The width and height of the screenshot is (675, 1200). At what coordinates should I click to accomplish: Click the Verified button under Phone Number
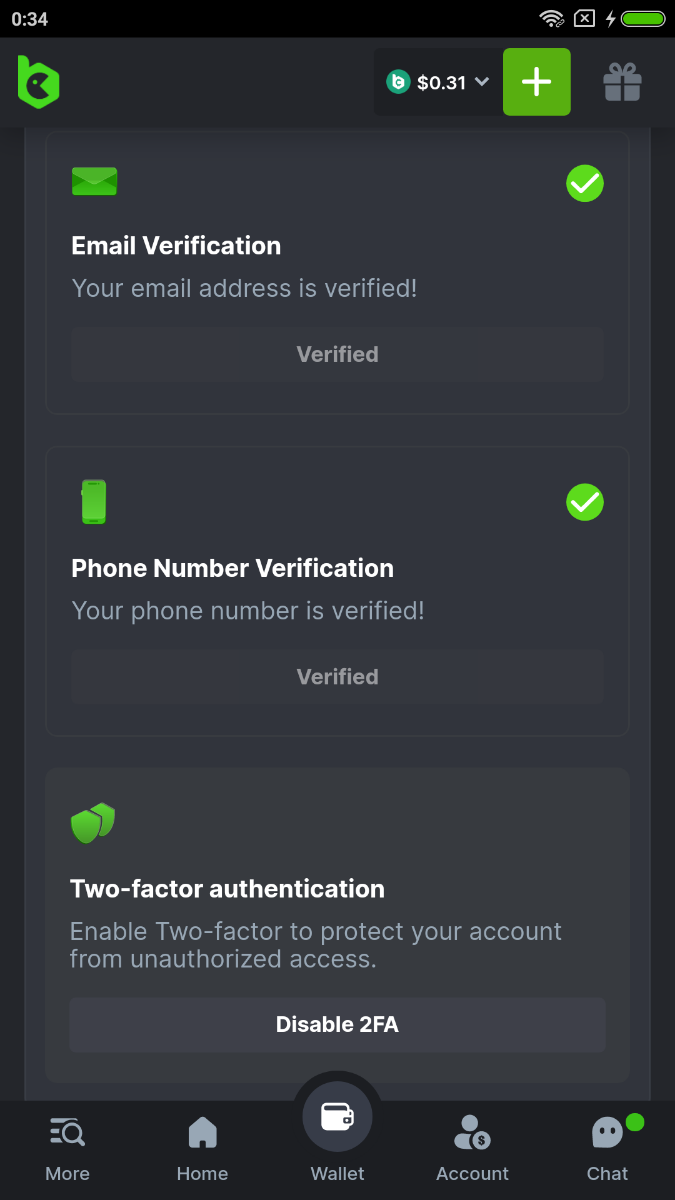337,677
